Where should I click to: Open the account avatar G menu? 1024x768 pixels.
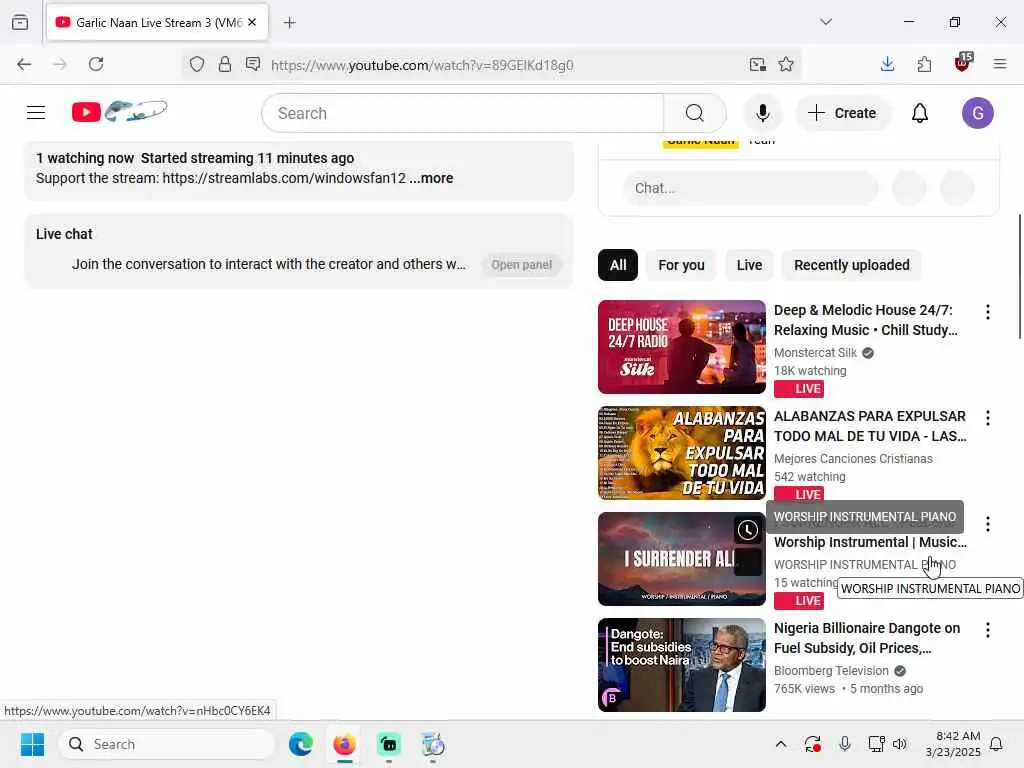977,113
